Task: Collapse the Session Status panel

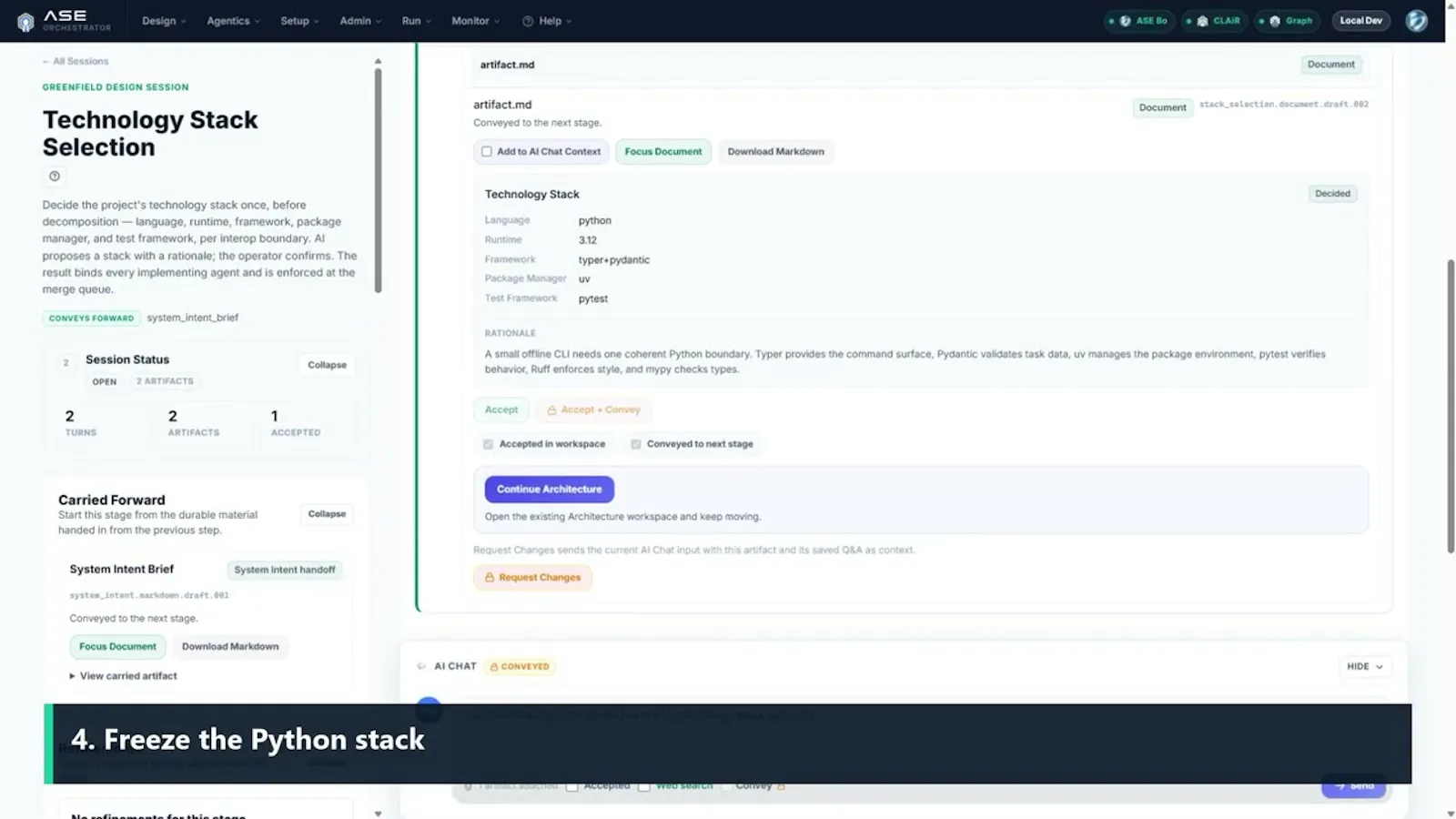Action: pyautogui.click(x=327, y=365)
